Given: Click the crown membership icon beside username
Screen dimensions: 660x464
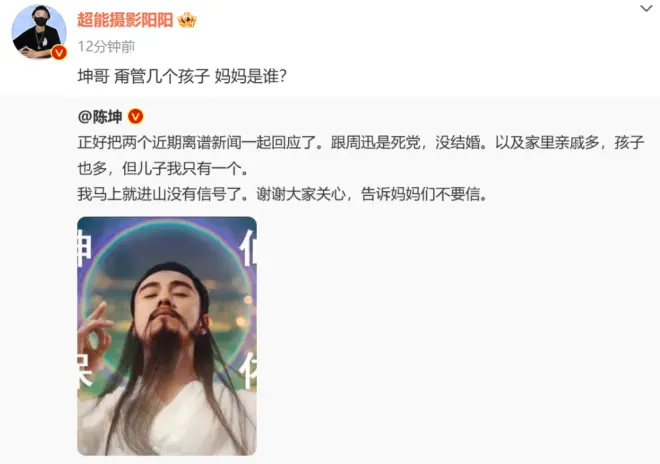Looking at the screenshot, I should click(187, 20).
